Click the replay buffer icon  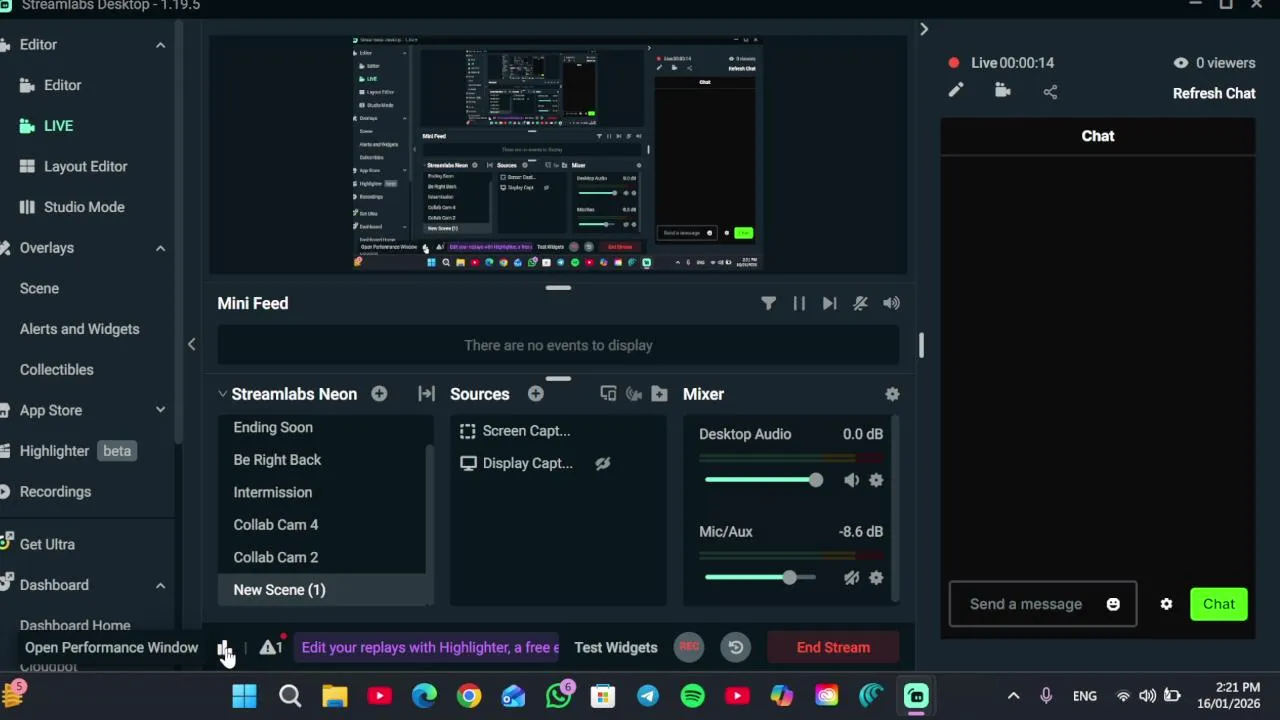point(736,647)
